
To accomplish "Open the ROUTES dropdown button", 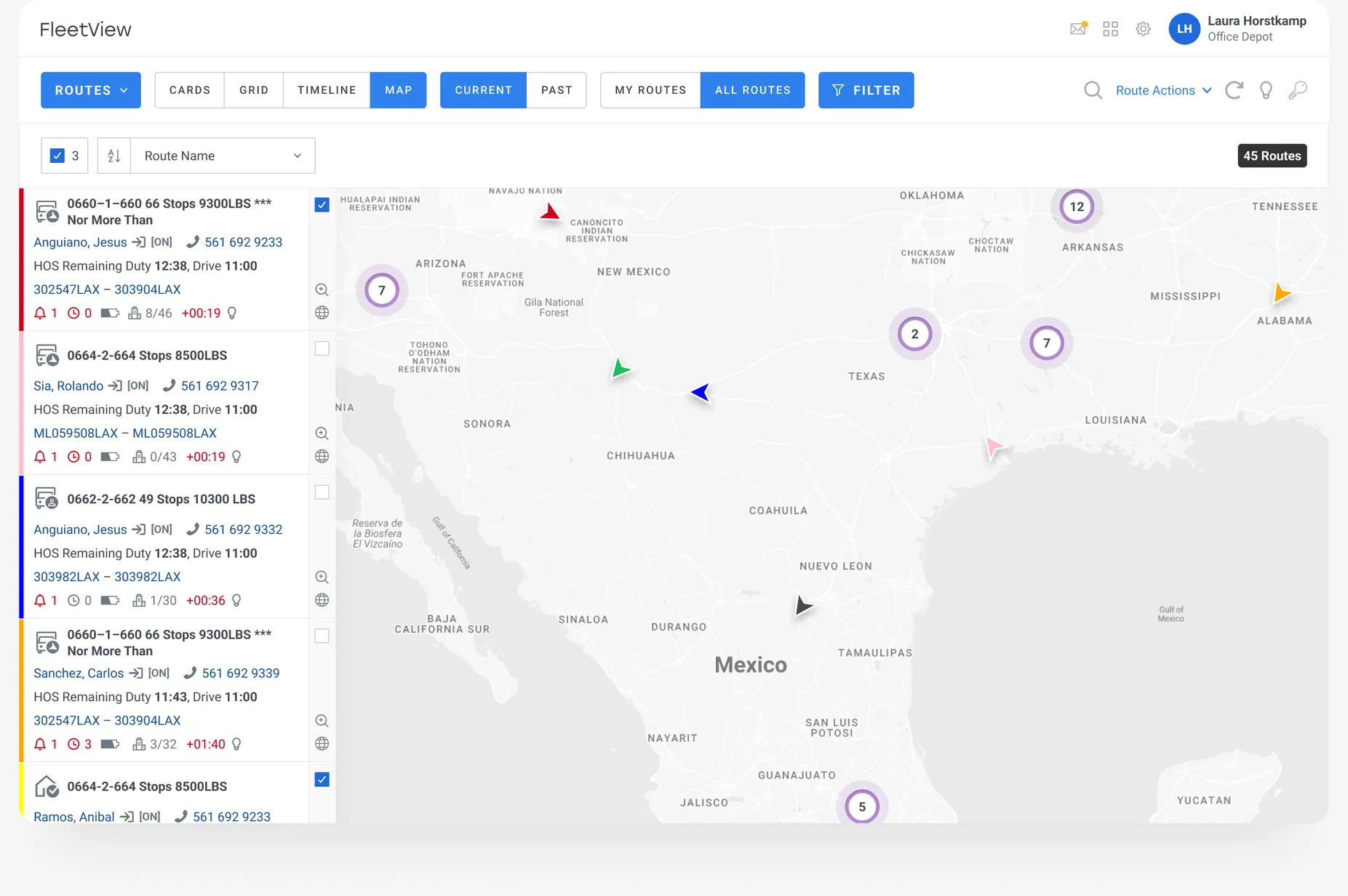I will coord(91,90).
